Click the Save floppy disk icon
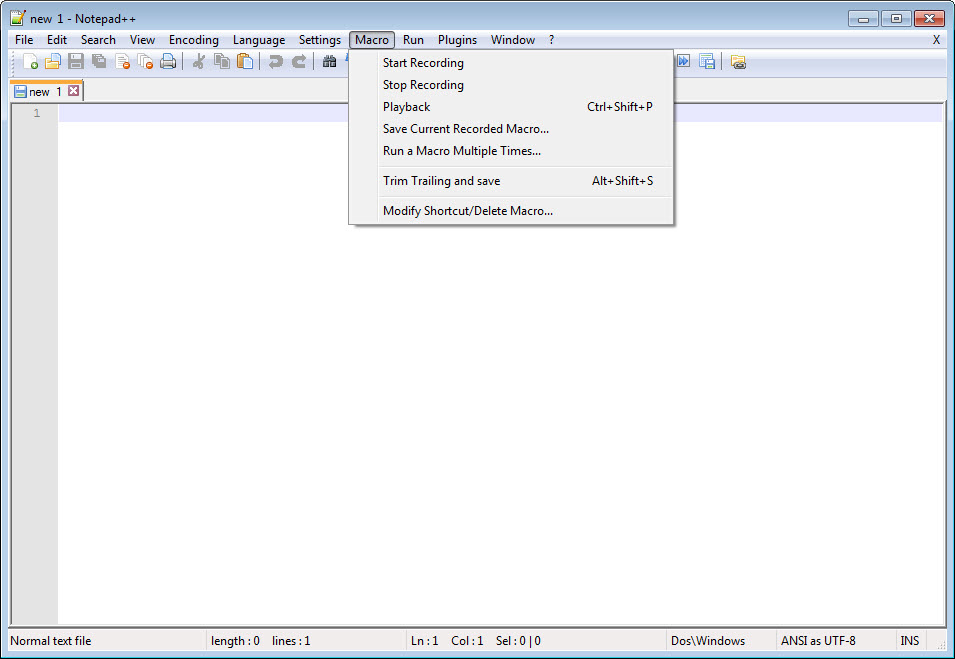The width and height of the screenshot is (955, 659). 76,62
